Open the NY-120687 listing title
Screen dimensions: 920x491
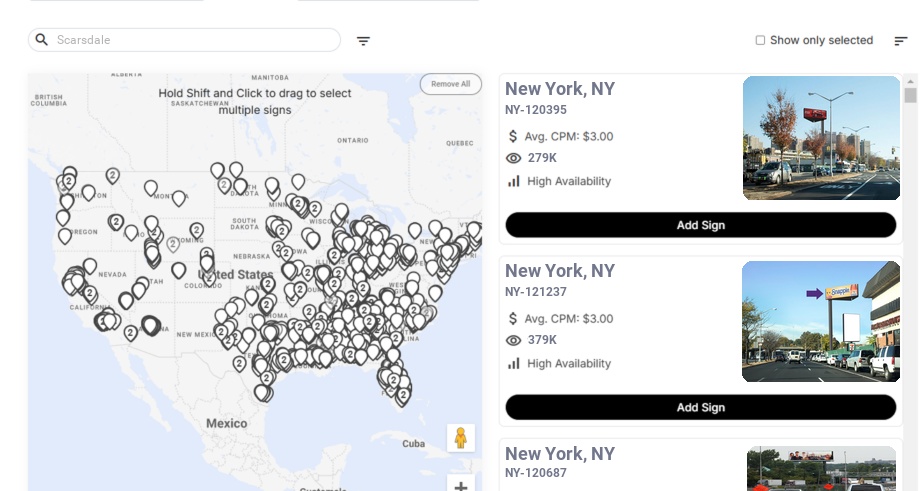[559, 454]
